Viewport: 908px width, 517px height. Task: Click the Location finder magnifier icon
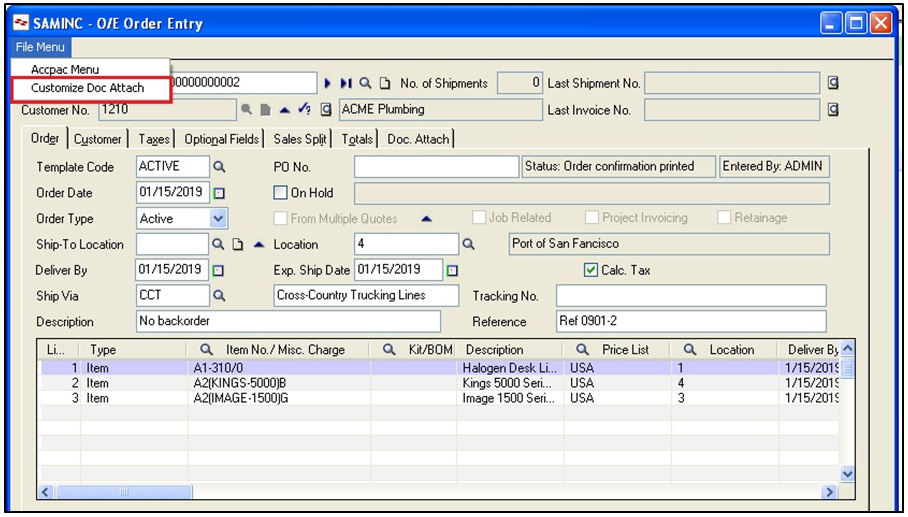click(x=467, y=244)
